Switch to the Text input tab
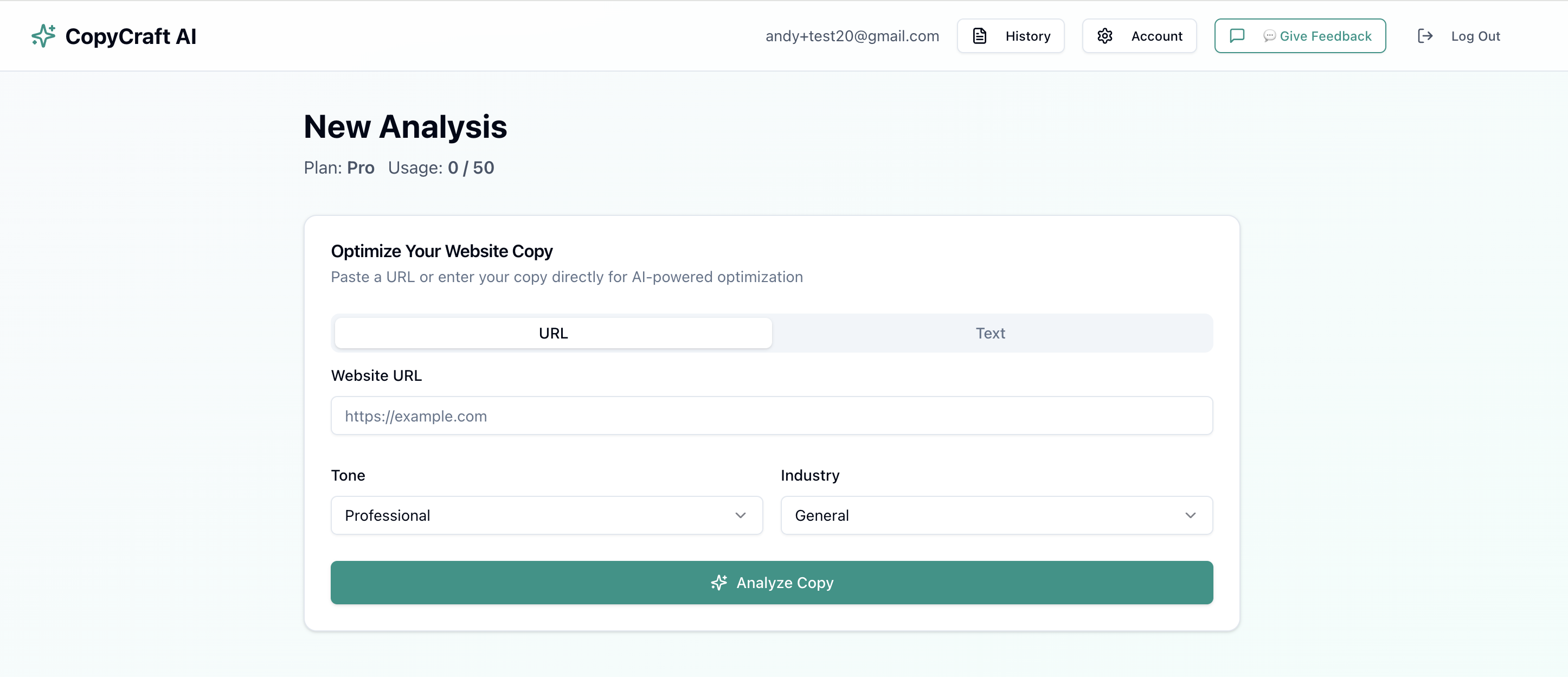The image size is (1568, 677). pos(991,333)
